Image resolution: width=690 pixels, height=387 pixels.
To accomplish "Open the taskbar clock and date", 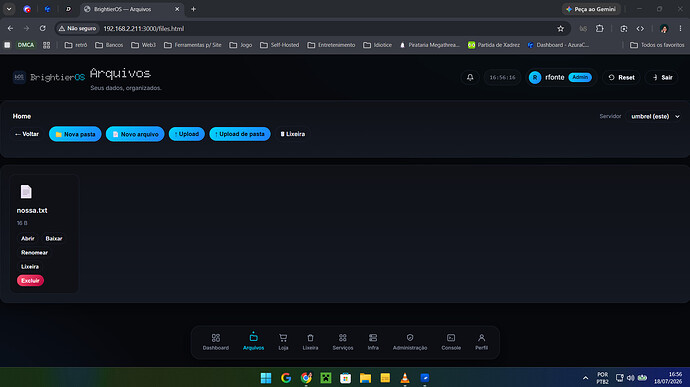I will 668,378.
